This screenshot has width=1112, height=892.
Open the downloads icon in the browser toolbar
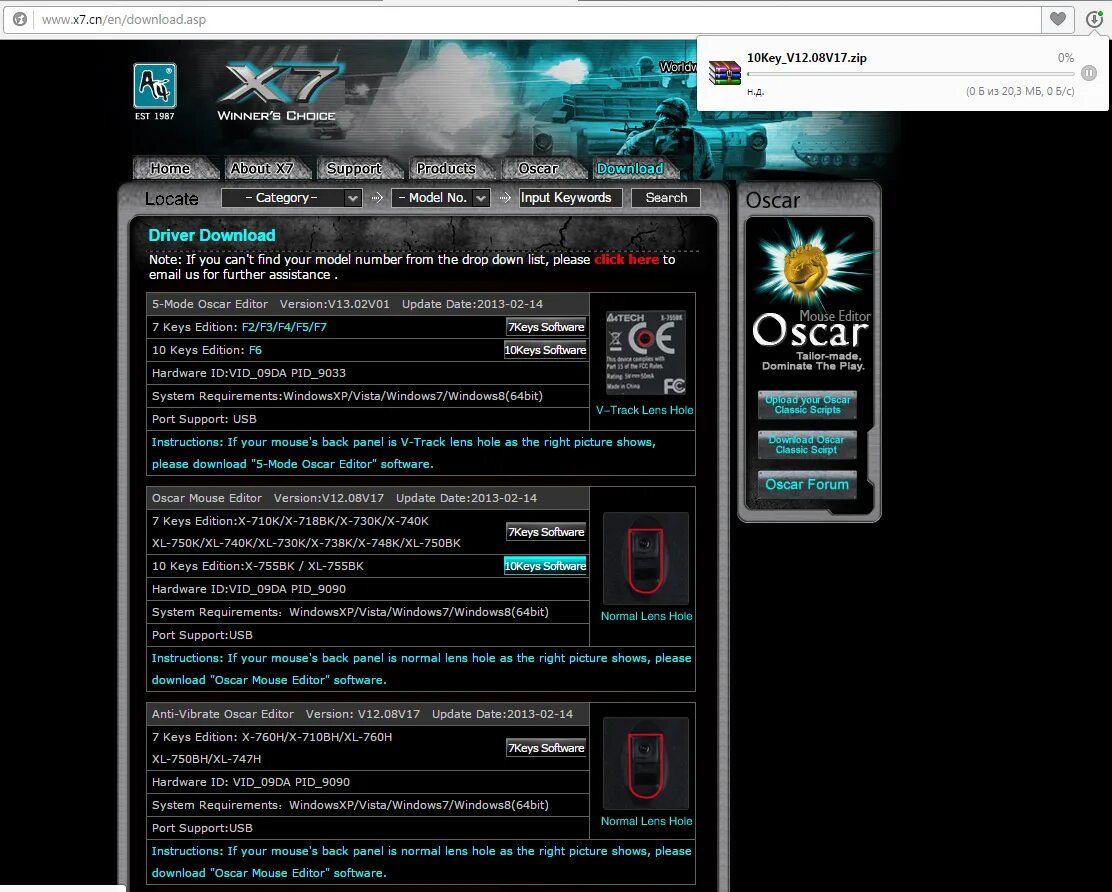1094,19
